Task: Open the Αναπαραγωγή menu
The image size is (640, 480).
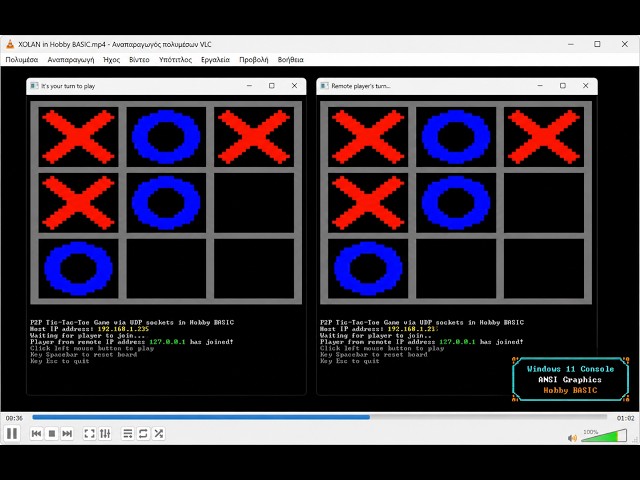Action: (x=71, y=60)
